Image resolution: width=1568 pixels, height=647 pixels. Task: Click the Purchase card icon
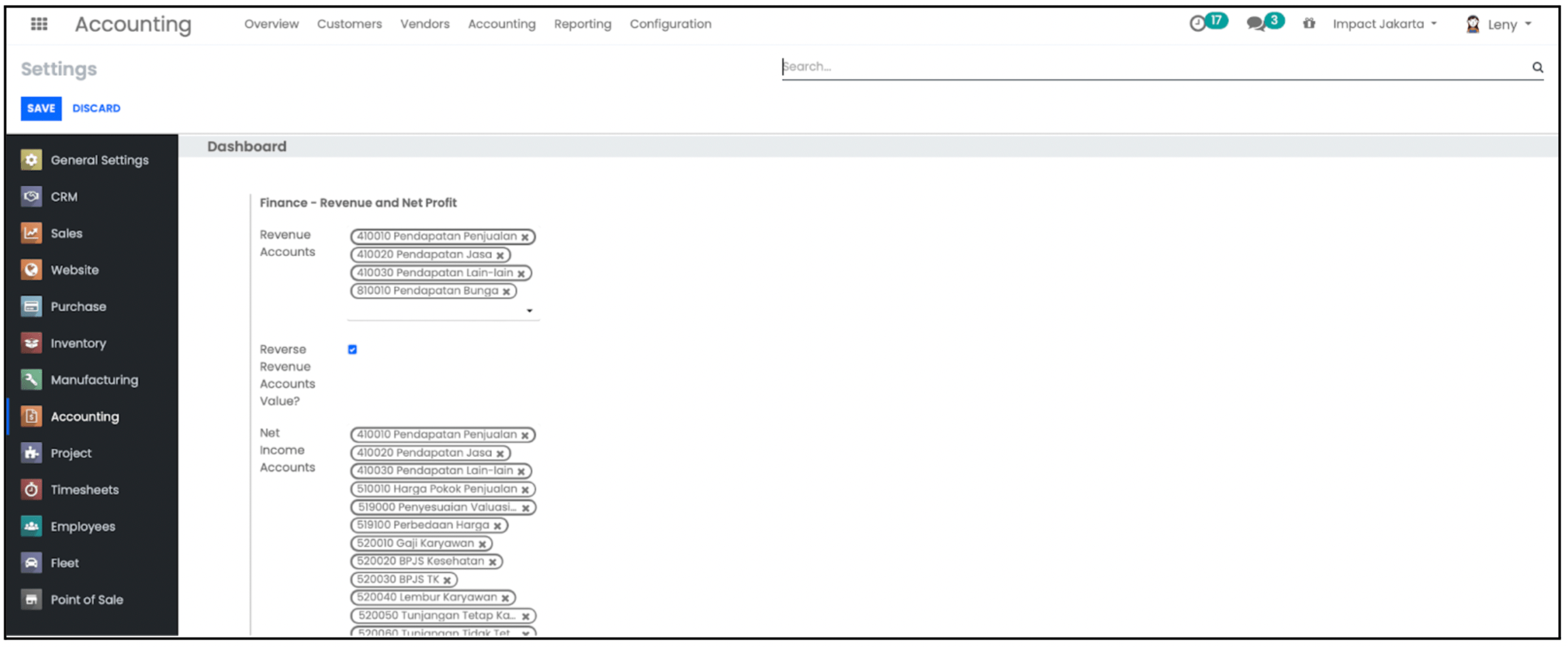(31, 306)
